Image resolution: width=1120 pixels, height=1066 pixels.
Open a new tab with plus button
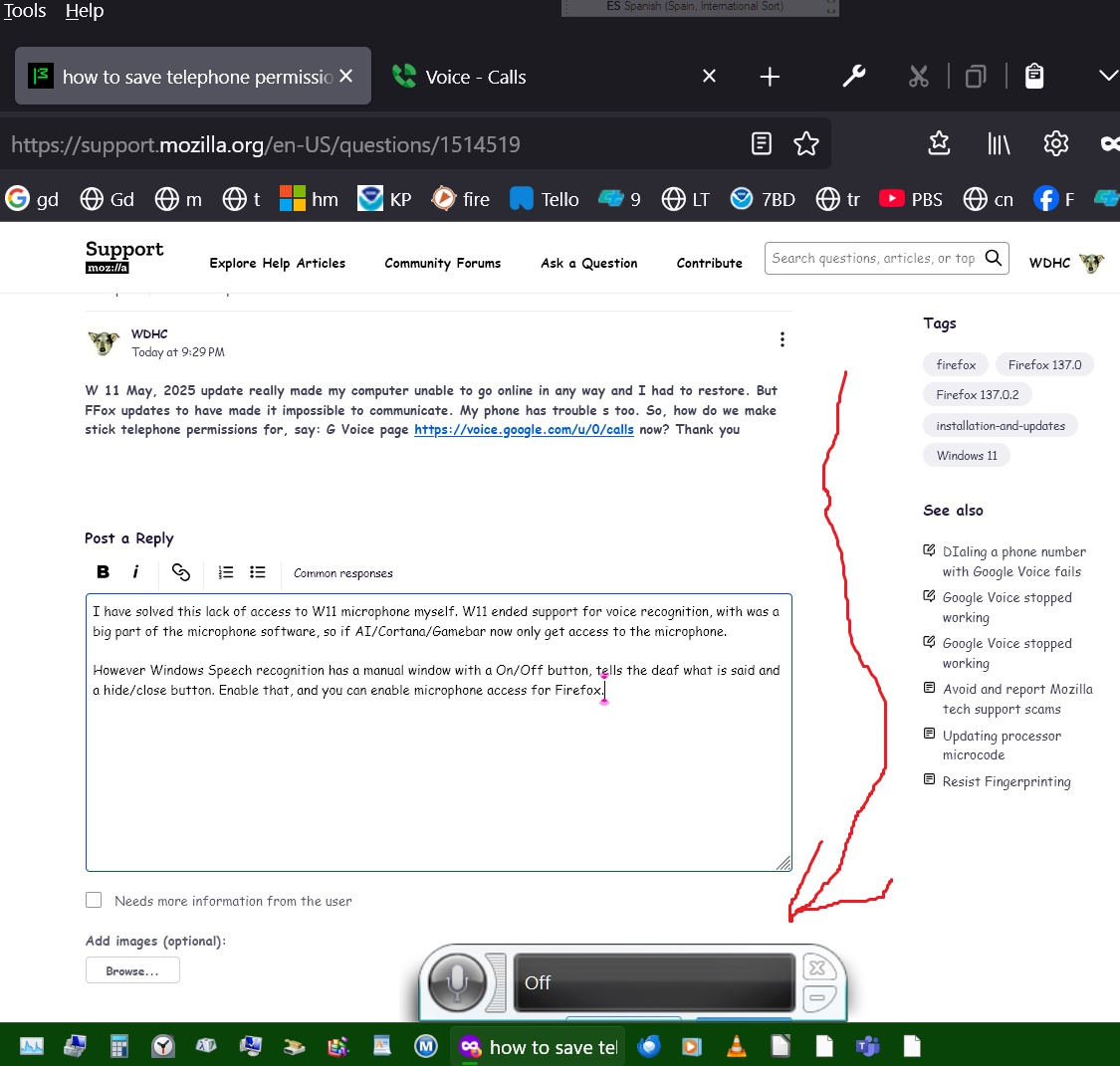click(770, 77)
